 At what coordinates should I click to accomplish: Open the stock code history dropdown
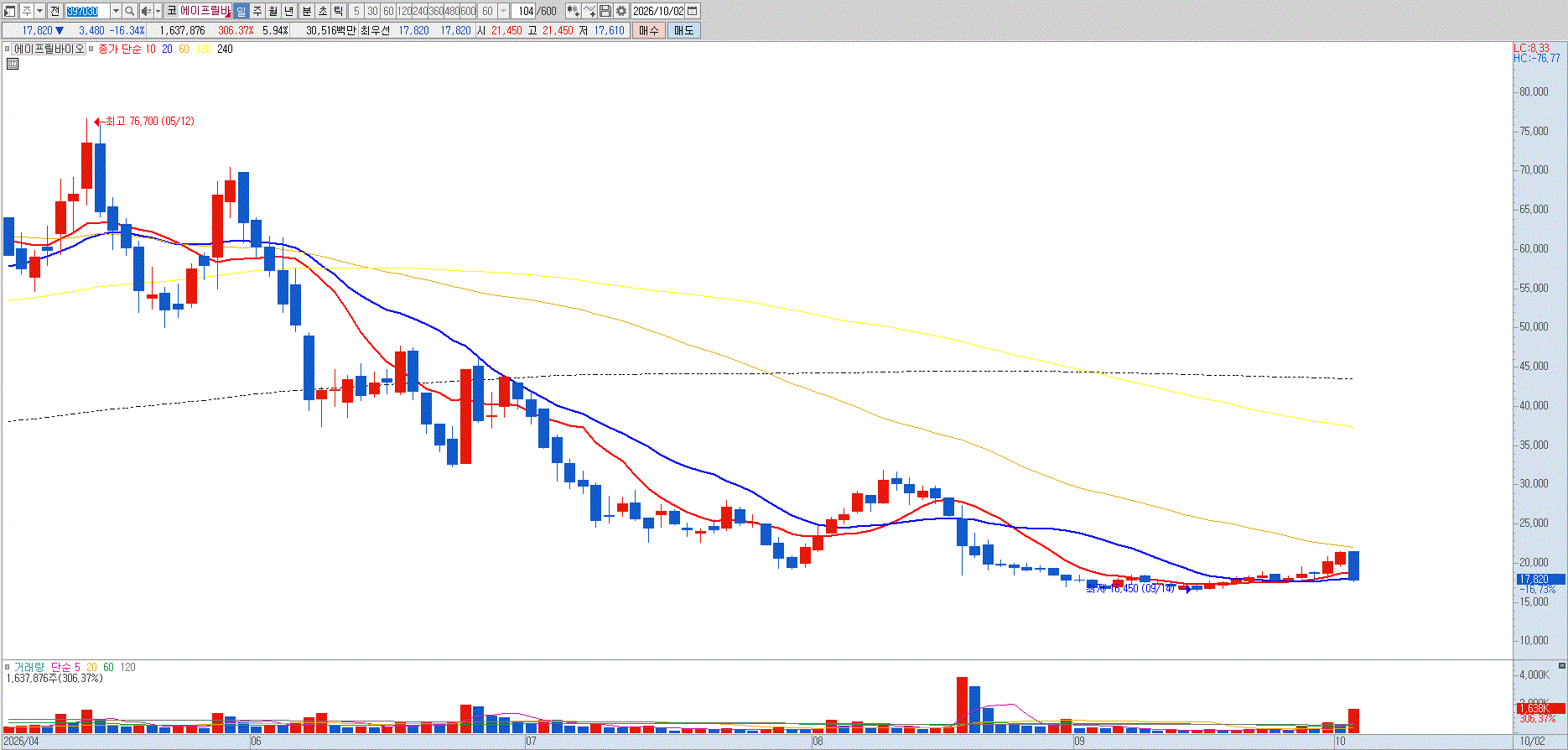point(117,11)
